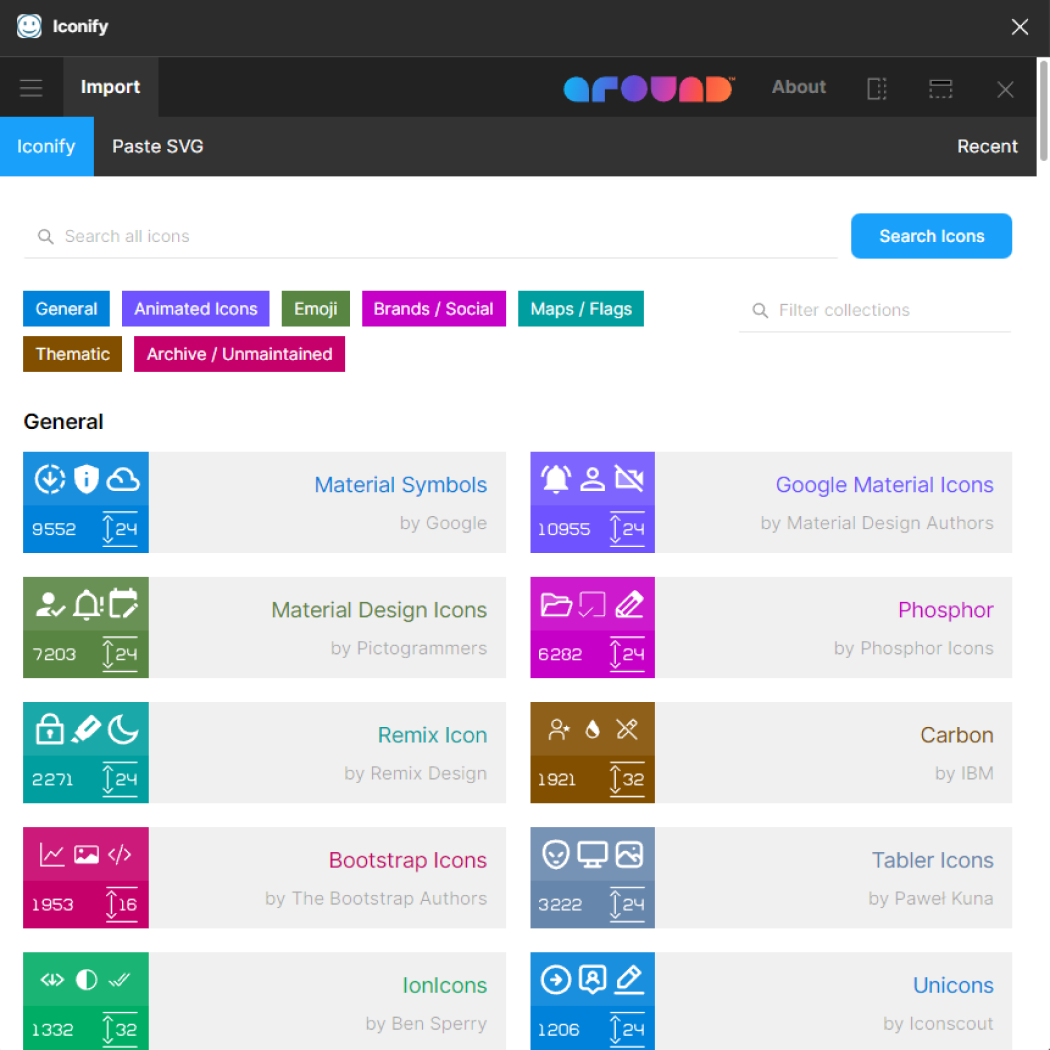
Task: Click Google Material Icons bell sample icon
Action: point(556,479)
